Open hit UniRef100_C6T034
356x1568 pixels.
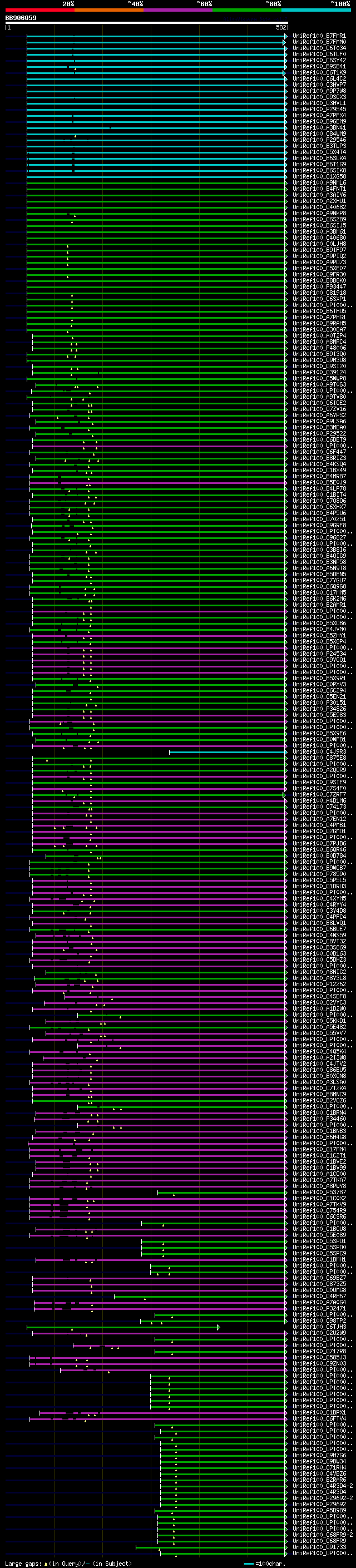pyautogui.click(x=319, y=48)
